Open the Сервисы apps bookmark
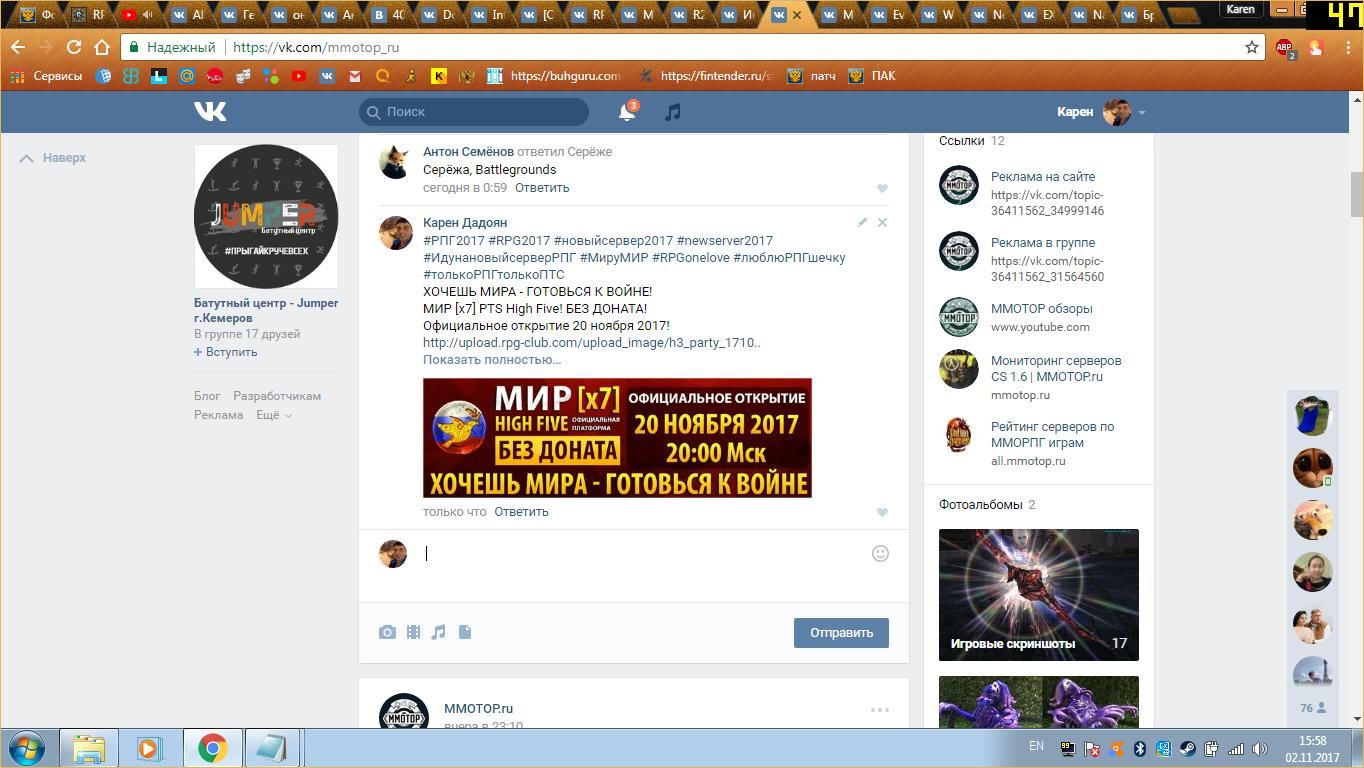Viewport: 1364px width, 768px height. pyautogui.click(x=46, y=76)
